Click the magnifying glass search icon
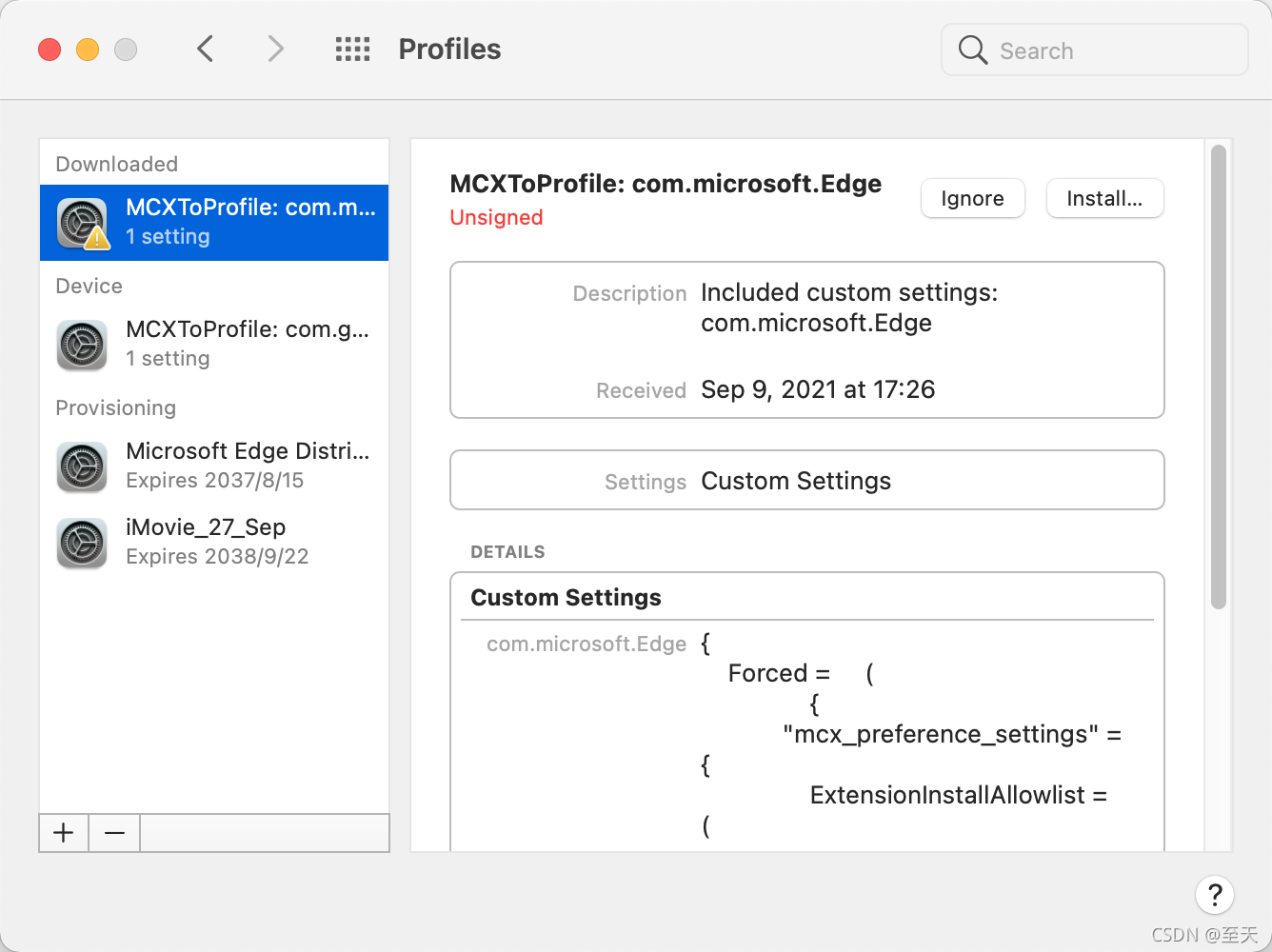1272x952 pixels. coord(972,50)
